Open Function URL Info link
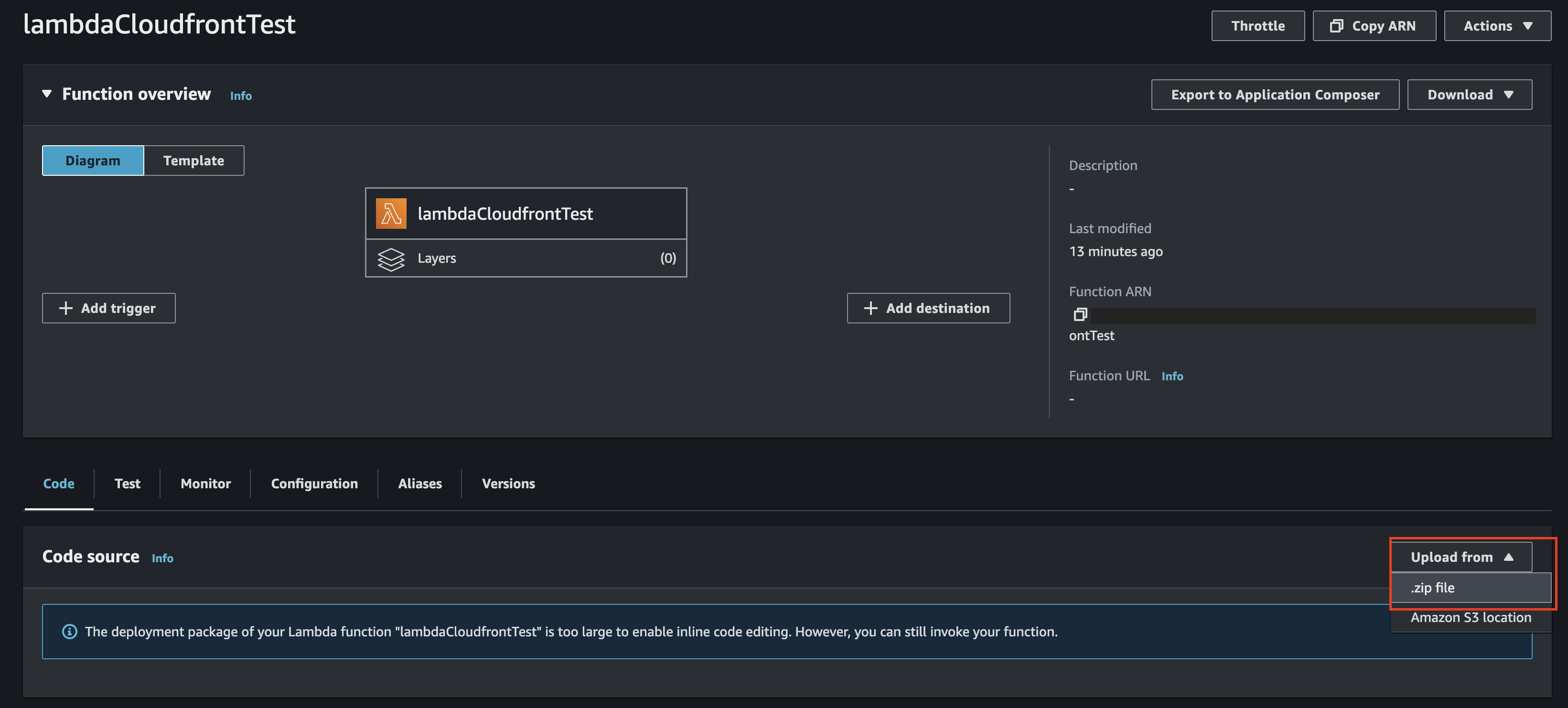This screenshot has height=708, width=1568. (x=1172, y=376)
